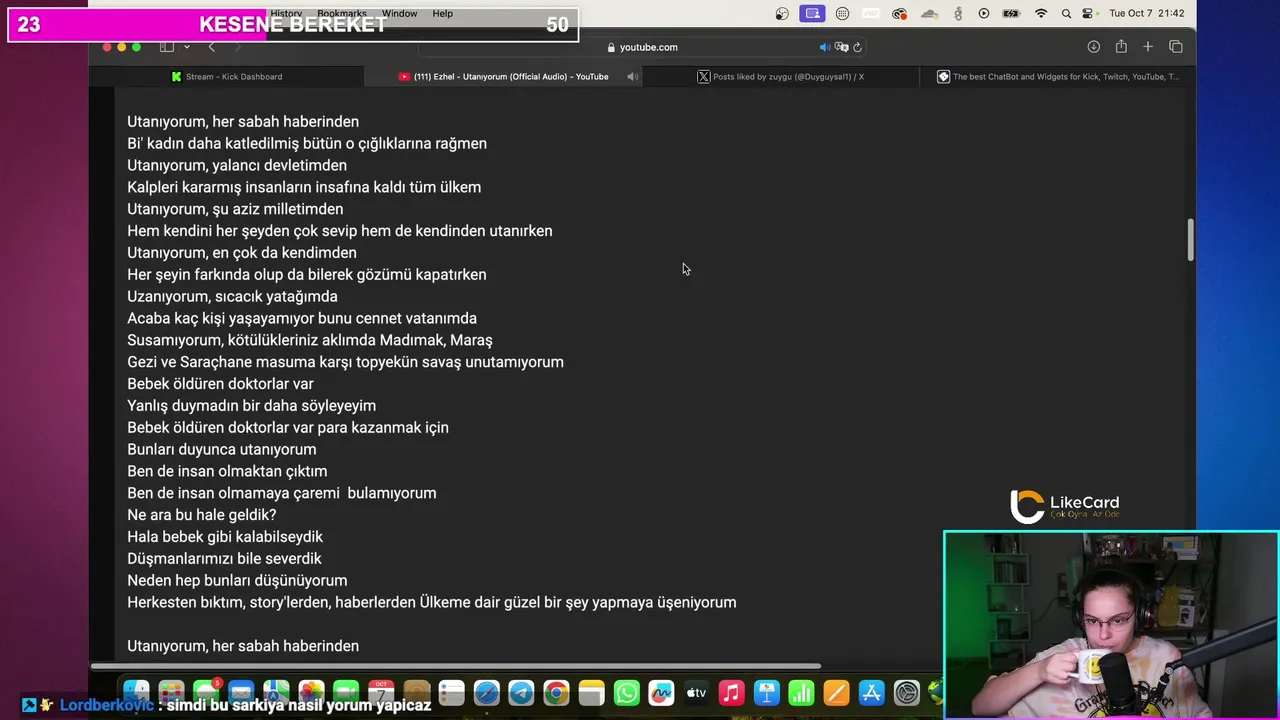Viewport: 1280px width, 720px height.
Task: Launch Apple TV from the Dock
Action: (696, 692)
